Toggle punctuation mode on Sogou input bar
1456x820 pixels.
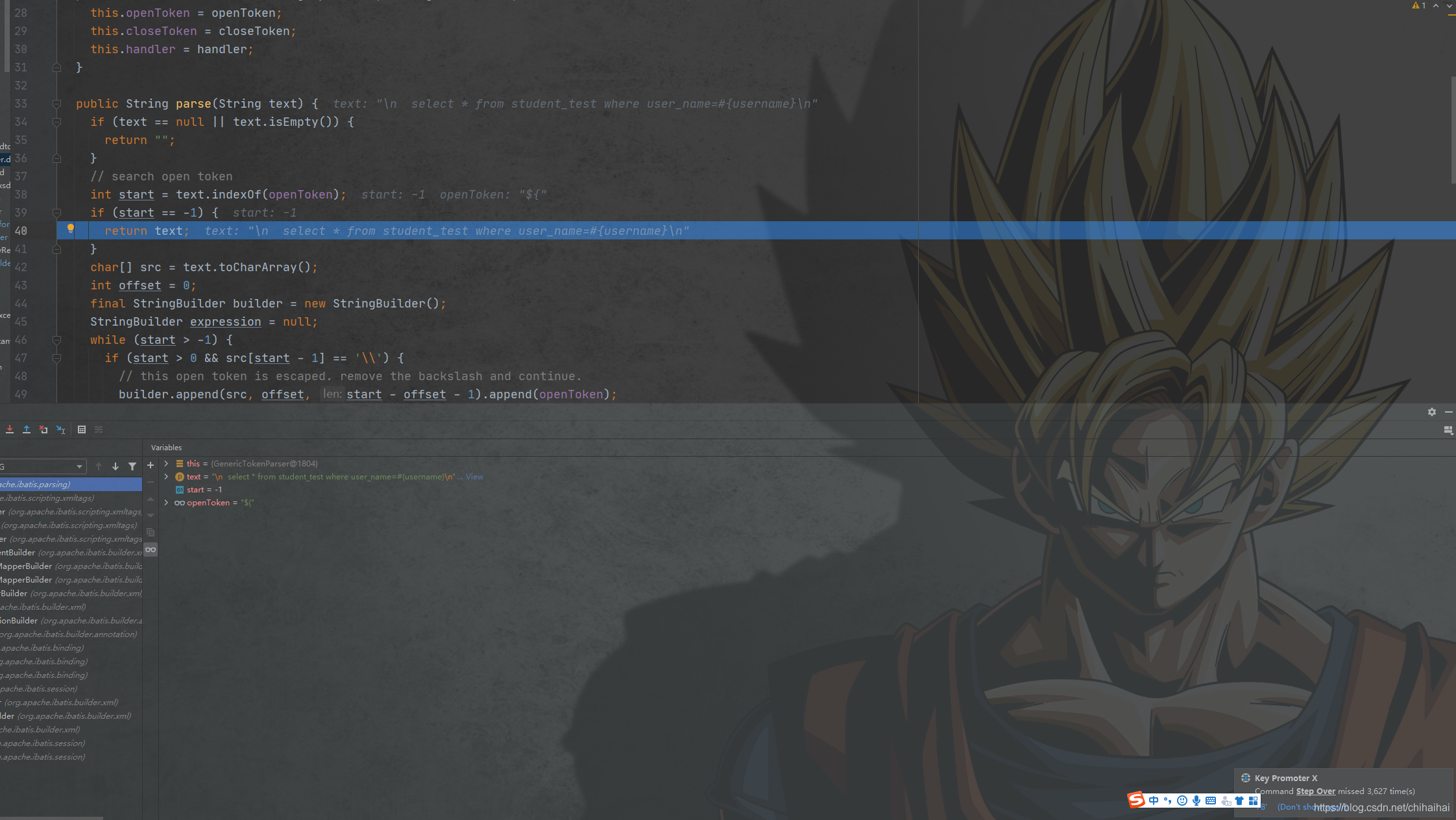(x=1168, y=801)
